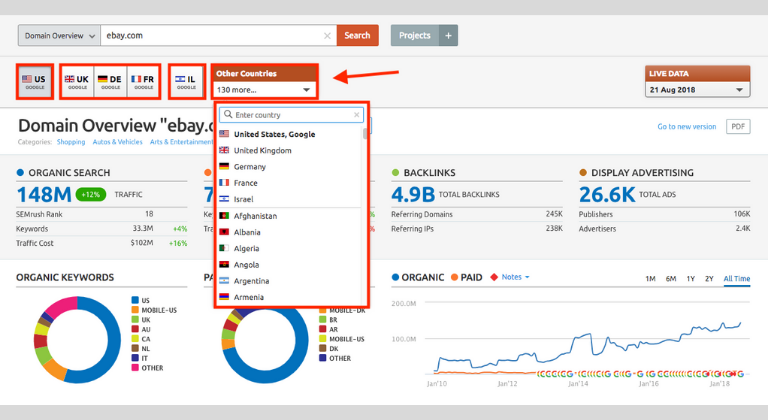Open the Live Data date dropdown
This screenshot has width=768, height=420.
coord(697,90)
